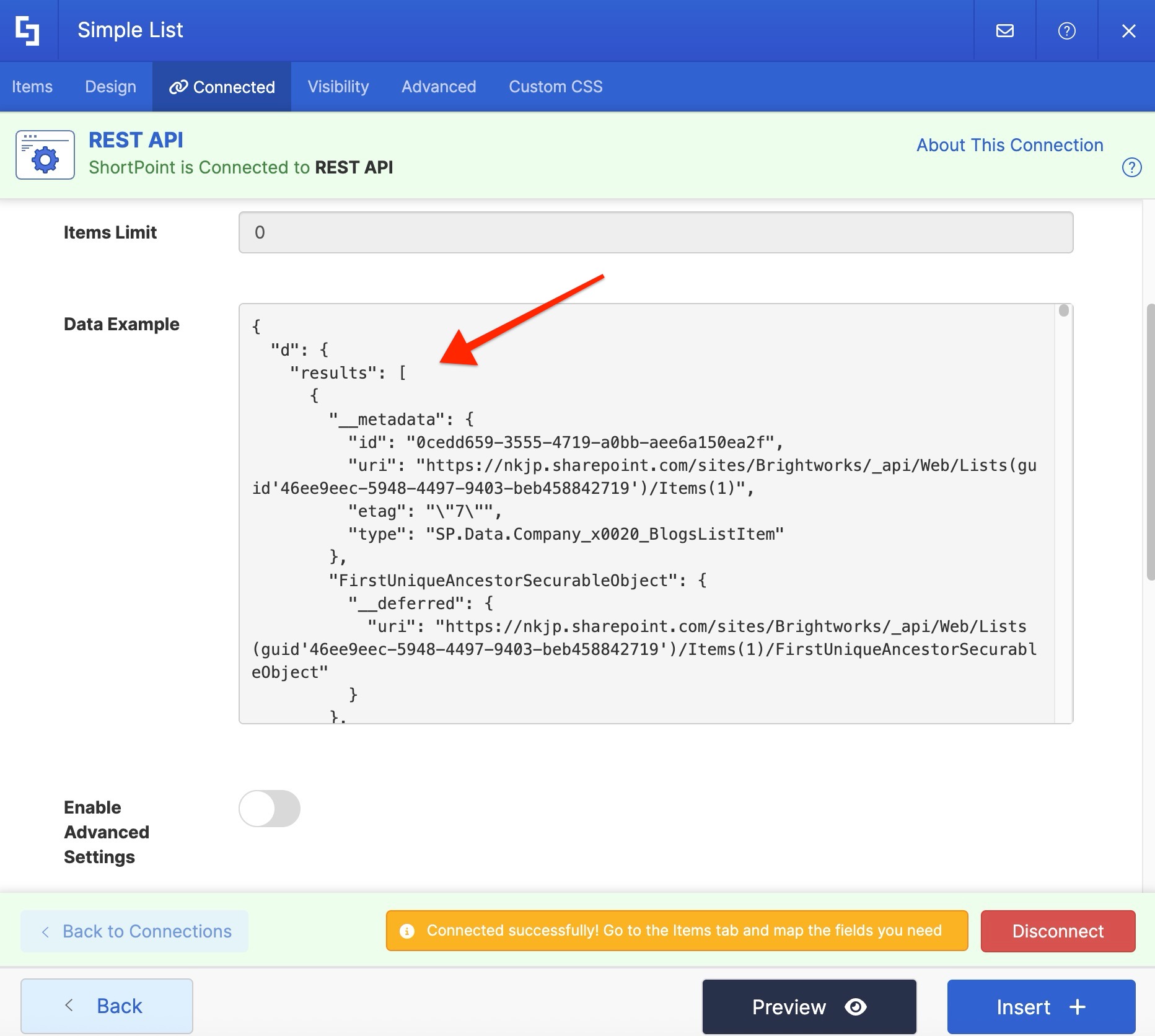The width and height of the screenshot is (1155, 1036).
Task: Click Back to Connections button
Action: 134,931
